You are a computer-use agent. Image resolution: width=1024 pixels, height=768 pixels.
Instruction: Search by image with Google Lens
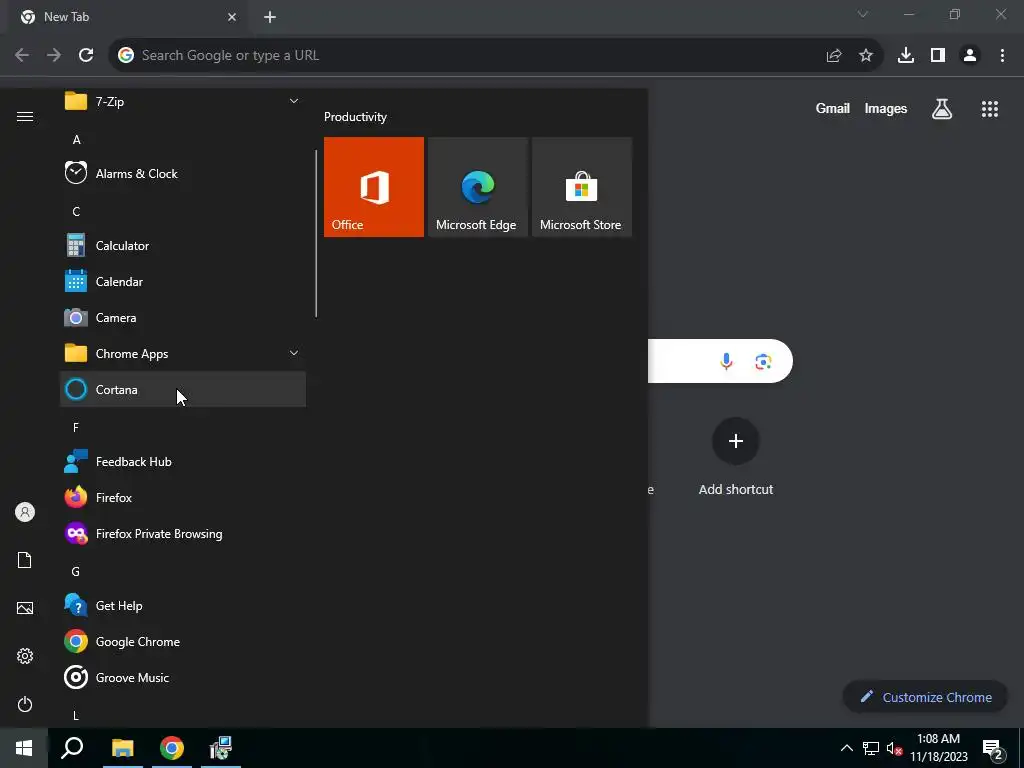coord(763,361)
